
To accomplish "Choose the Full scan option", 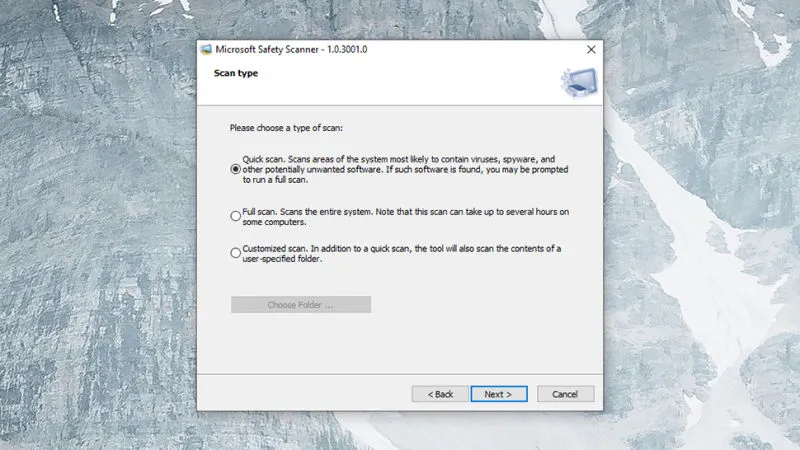I will click(235, 215).
